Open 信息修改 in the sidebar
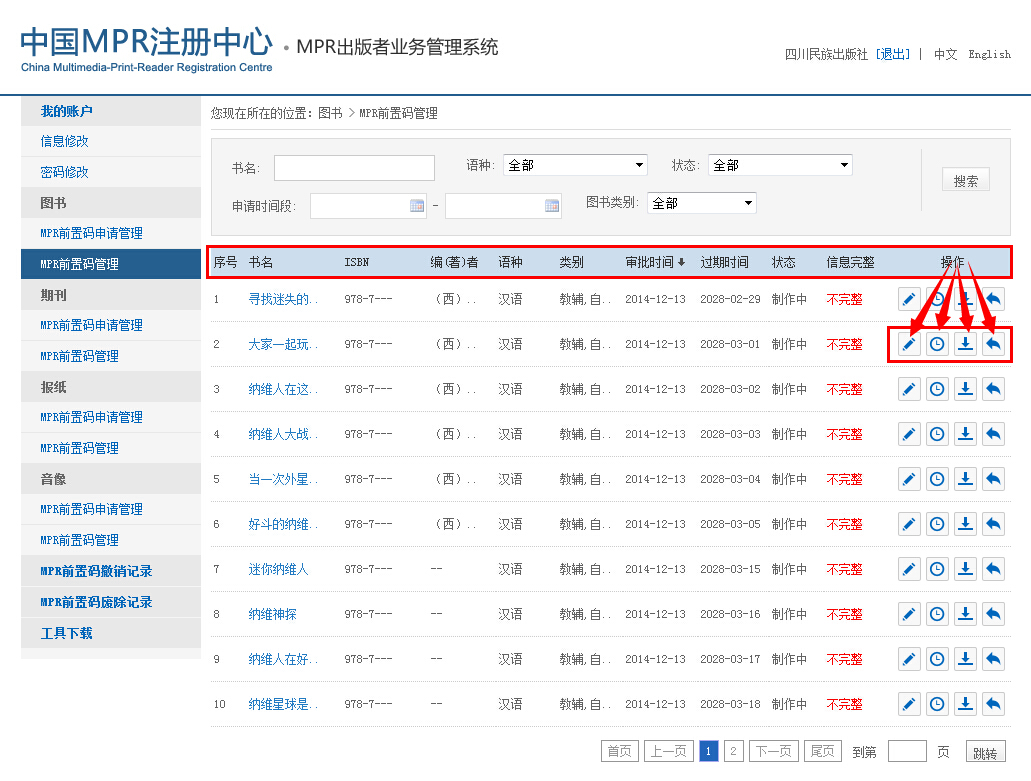 65,141
